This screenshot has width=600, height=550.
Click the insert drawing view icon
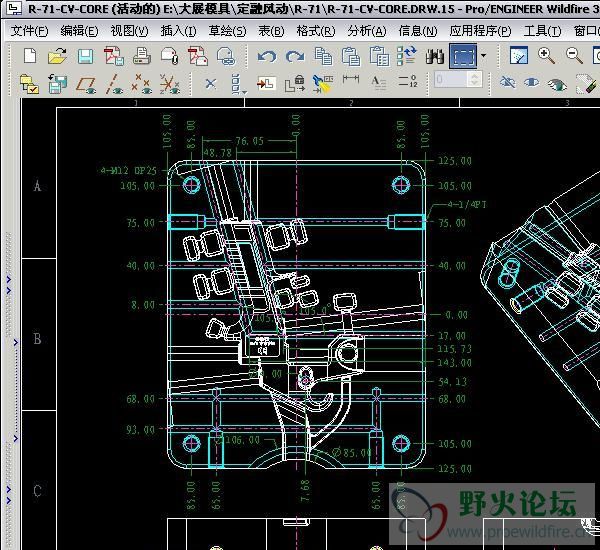(x=266, y=82)
